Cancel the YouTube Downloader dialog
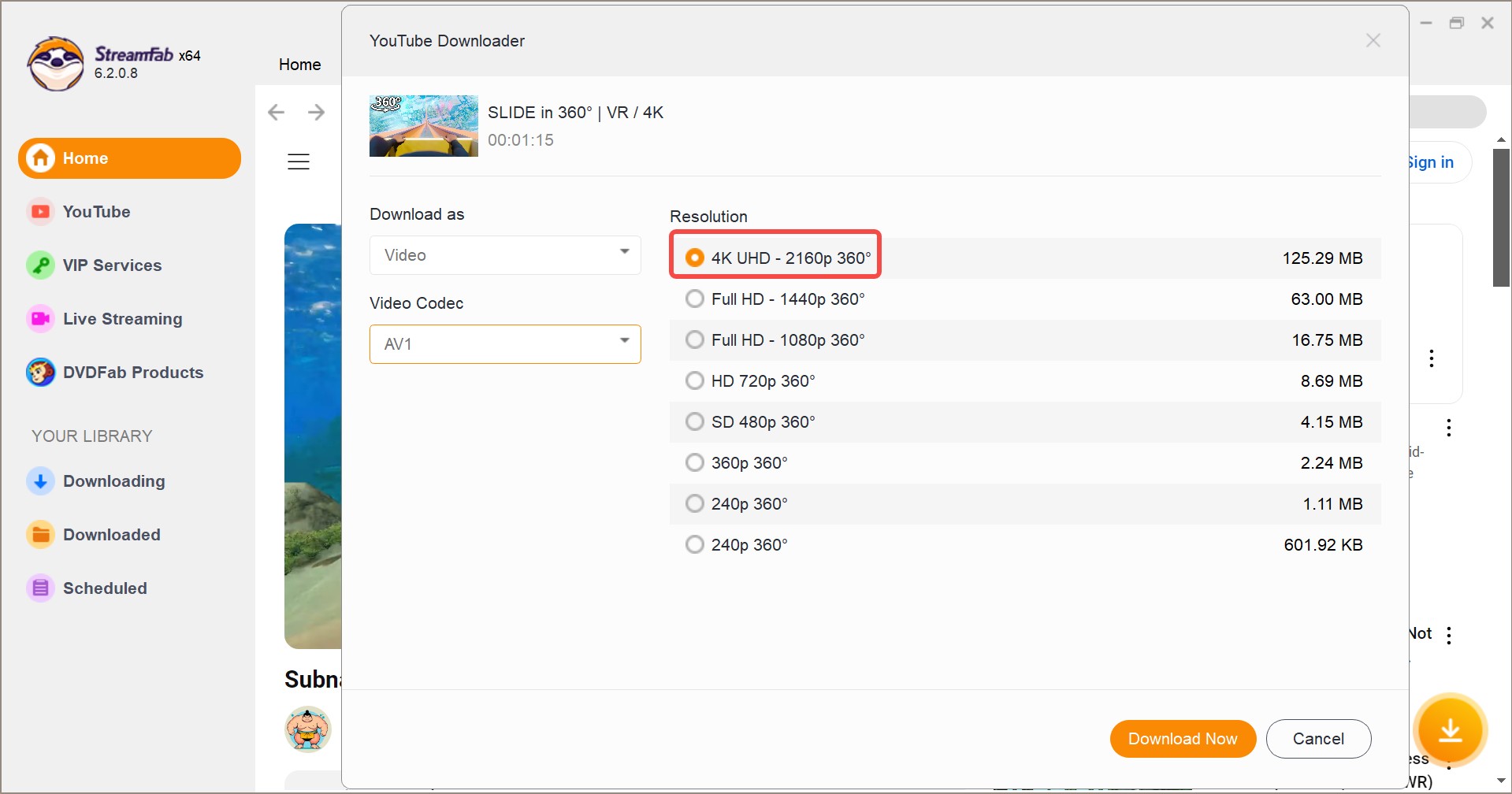The width and height of the screenshot is (1512, 794). point(1318,739)
